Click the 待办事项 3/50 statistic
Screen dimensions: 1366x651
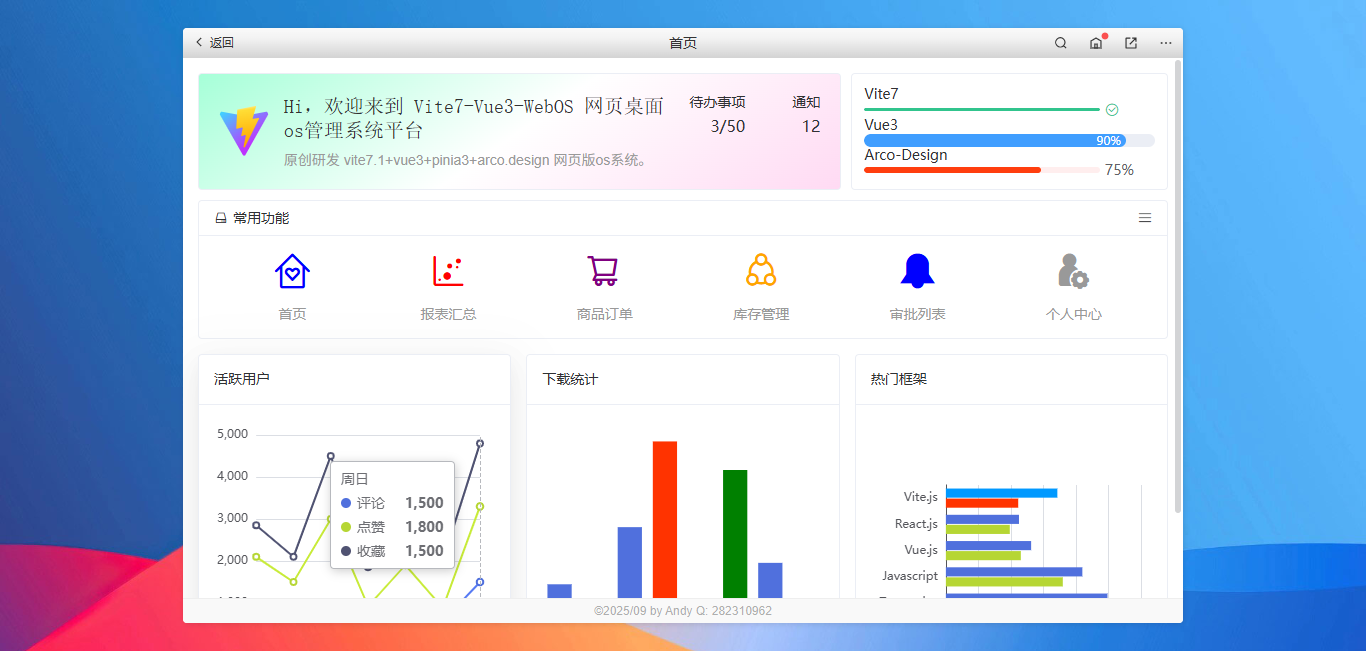pyautogui.click(x=717, y=114)
